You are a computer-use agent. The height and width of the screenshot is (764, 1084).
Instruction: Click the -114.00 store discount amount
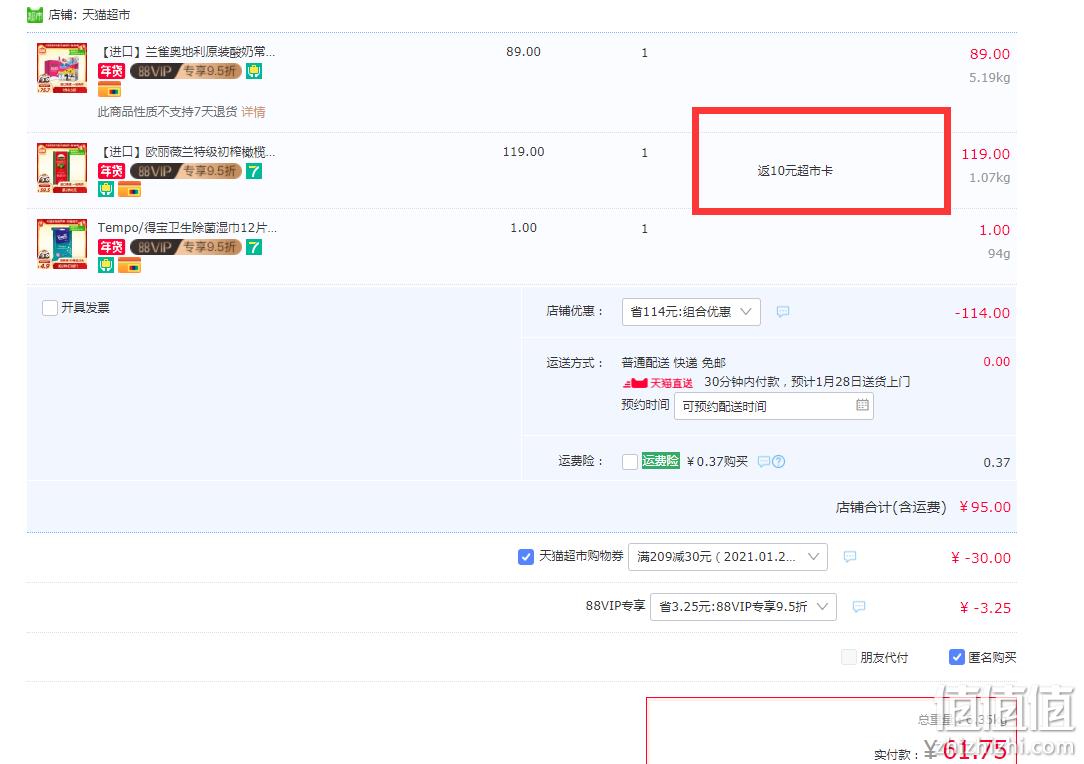[x=982, y=313]
